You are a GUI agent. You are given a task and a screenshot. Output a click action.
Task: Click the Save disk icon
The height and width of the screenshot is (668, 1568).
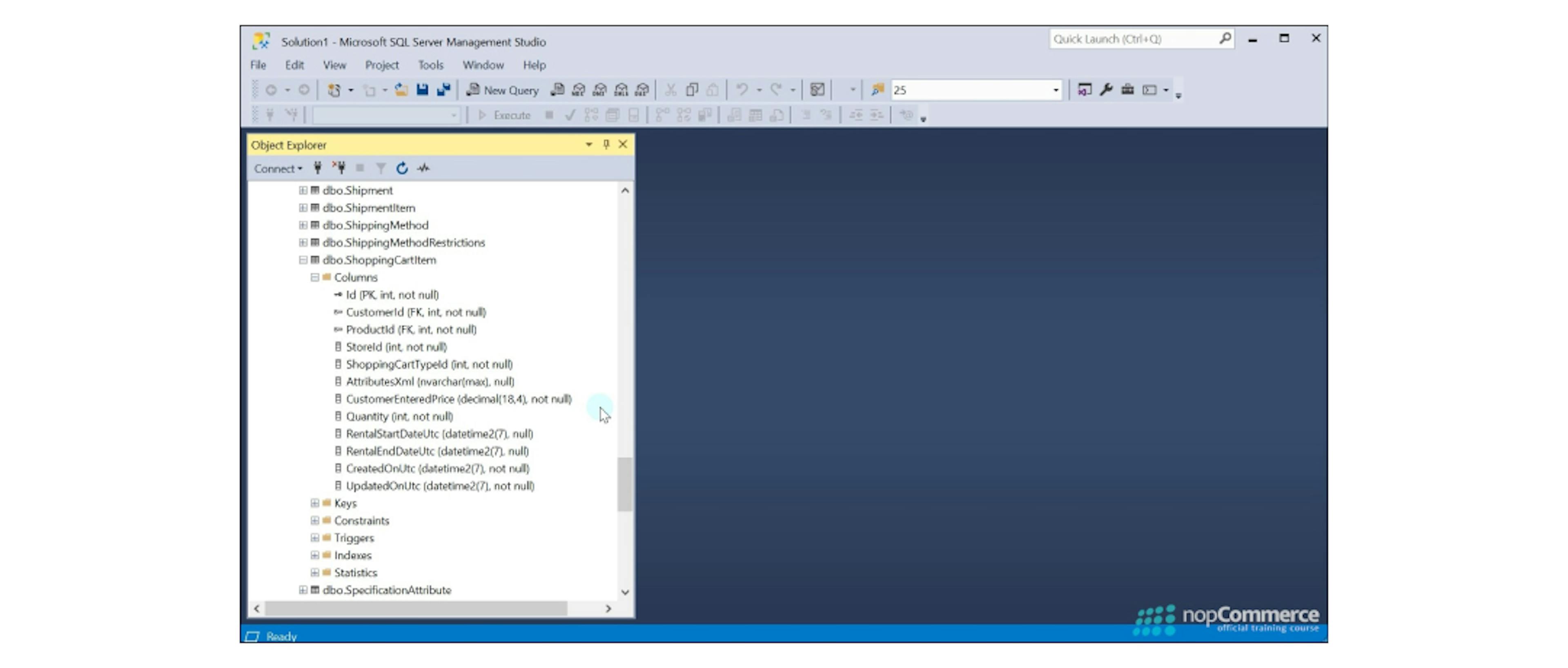pos(423,90)
